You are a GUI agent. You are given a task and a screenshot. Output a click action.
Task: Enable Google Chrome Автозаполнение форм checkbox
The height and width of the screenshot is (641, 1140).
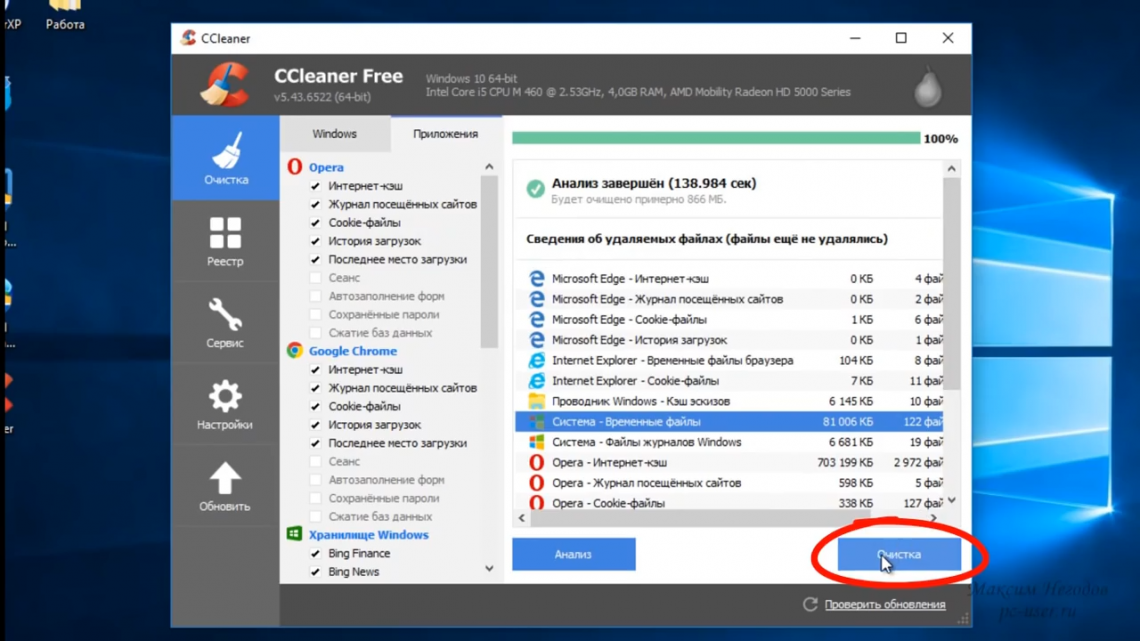pyautogui.click(x=315, y=480)
